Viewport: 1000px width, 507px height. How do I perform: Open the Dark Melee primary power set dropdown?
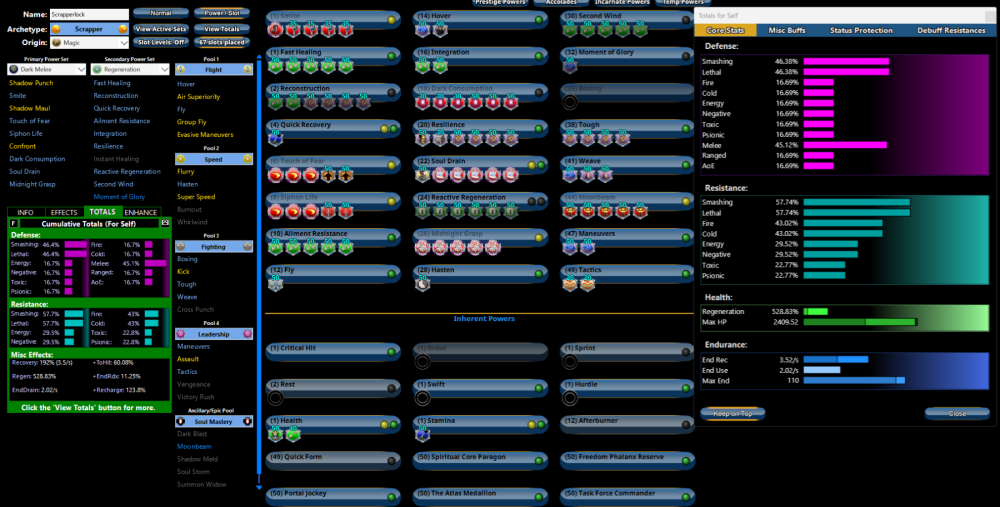pos(46,69)
